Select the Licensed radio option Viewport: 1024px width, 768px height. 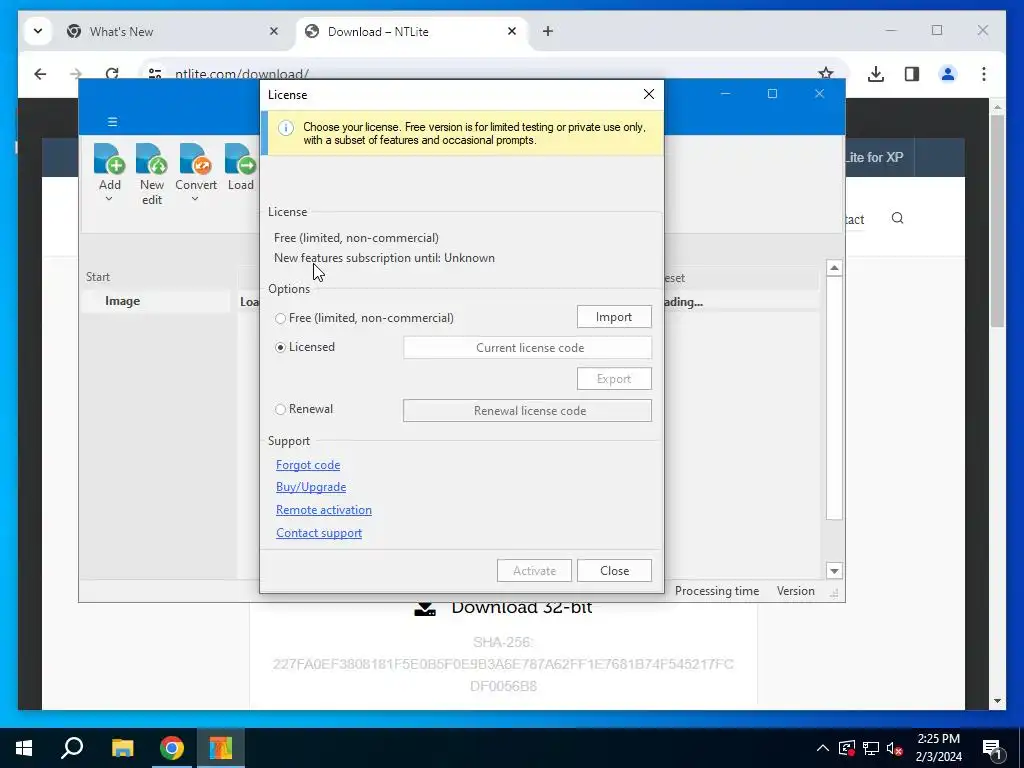[x=280, y=347]
